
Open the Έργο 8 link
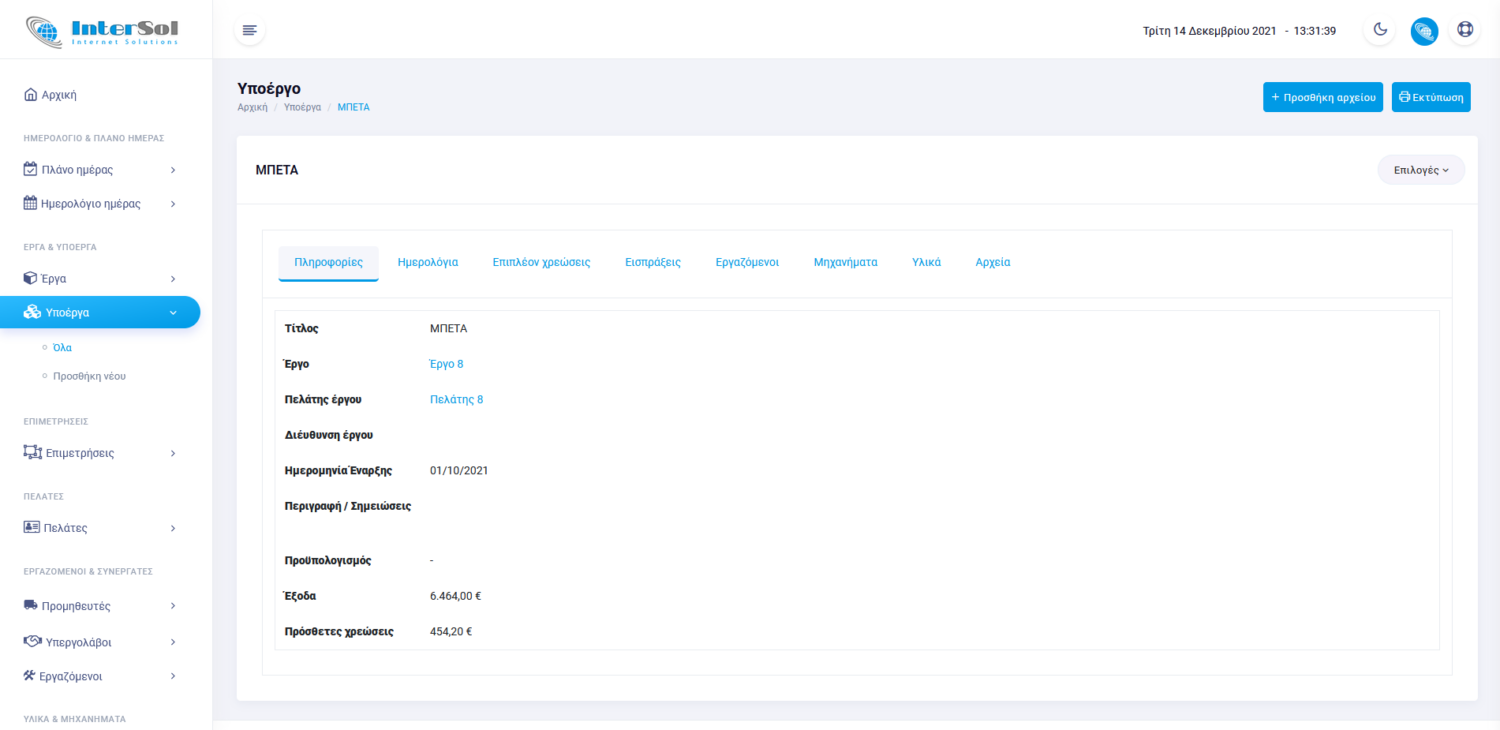(446, 364)
